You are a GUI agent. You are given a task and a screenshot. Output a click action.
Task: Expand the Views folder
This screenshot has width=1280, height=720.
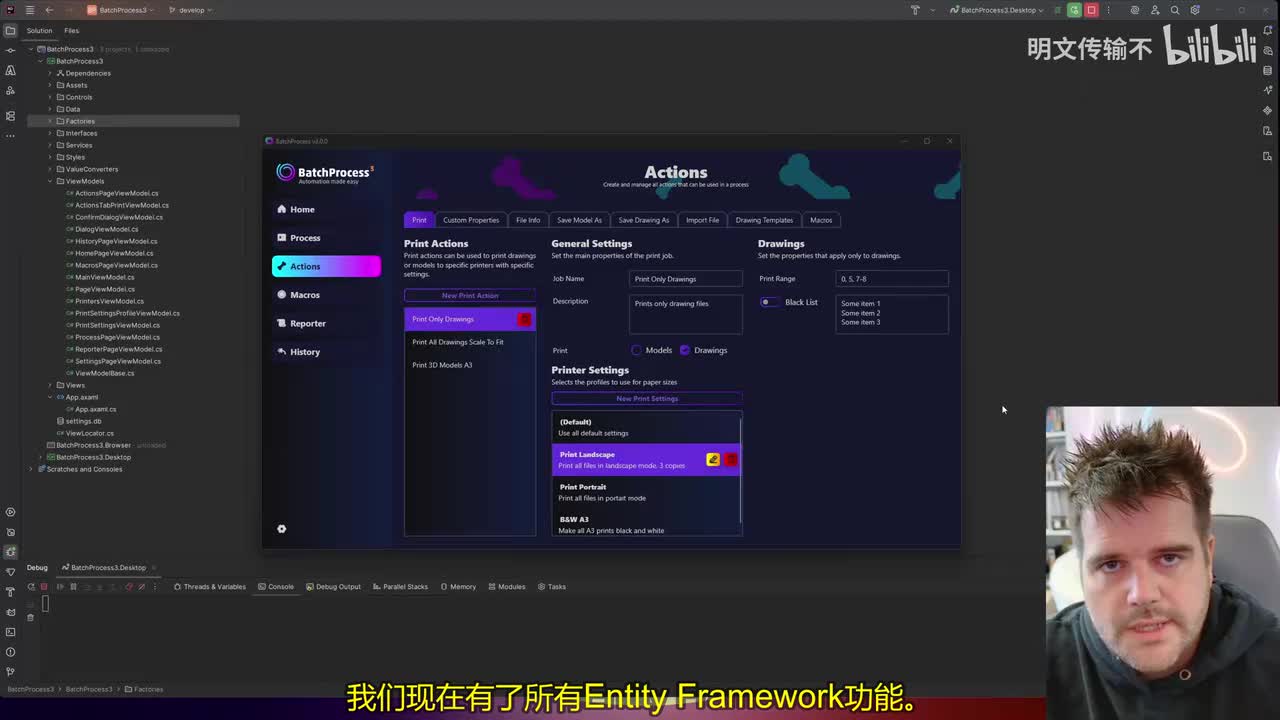49,385
